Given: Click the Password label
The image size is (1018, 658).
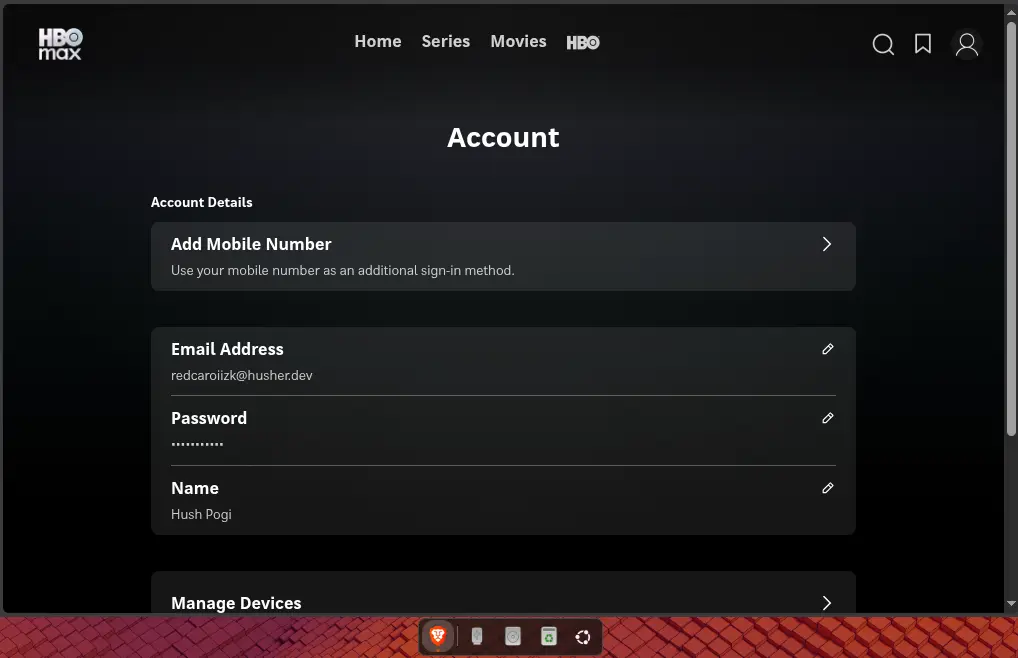Looking at the screenshot, I should [209, 418].
